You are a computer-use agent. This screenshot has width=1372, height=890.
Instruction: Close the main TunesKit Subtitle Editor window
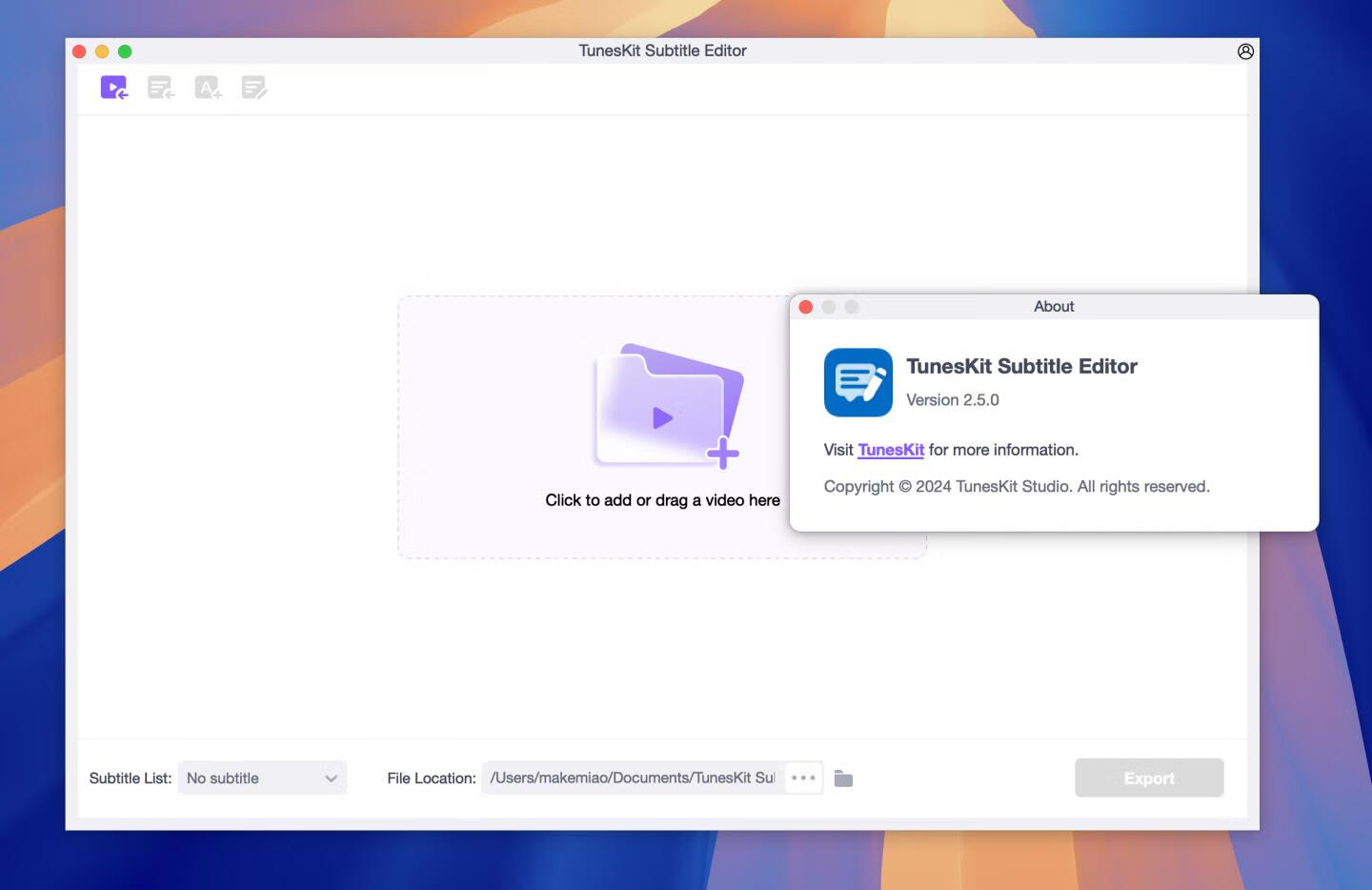point(79,51)
